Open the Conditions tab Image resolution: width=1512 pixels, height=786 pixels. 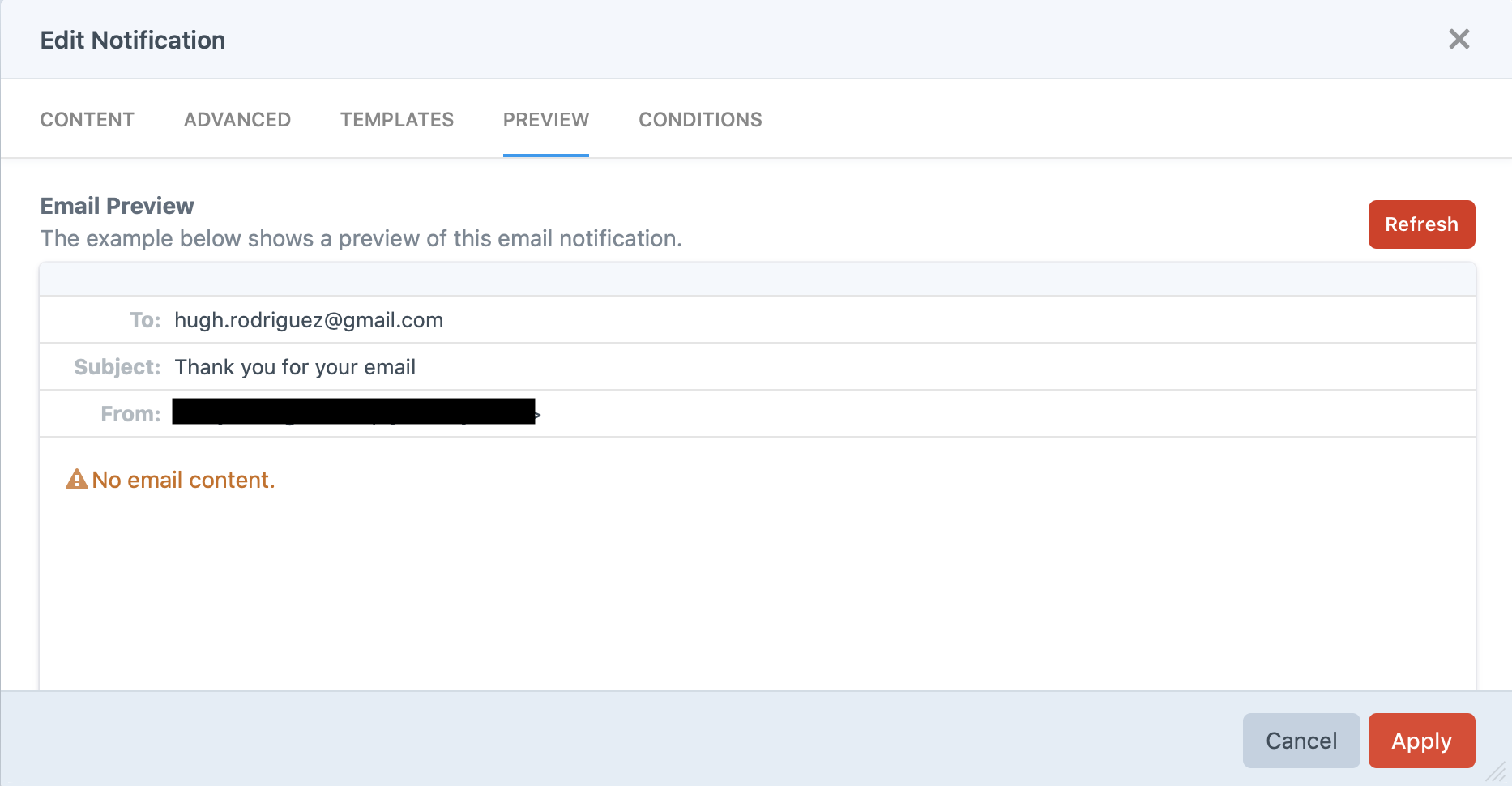point(699,119)
